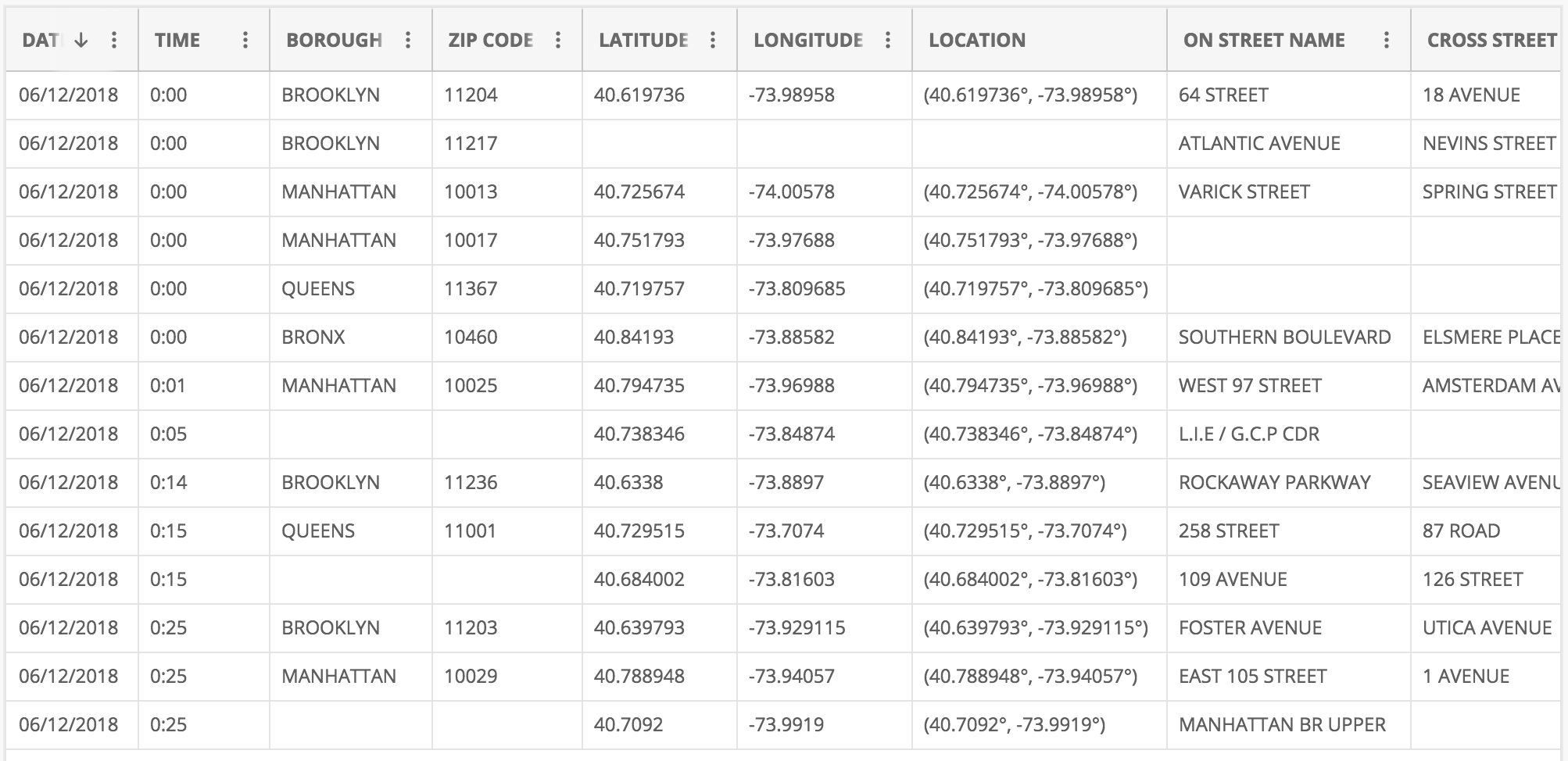
Task: Click the L.I.E / G.C.P CDR cell
Action: pos(1248,434)
